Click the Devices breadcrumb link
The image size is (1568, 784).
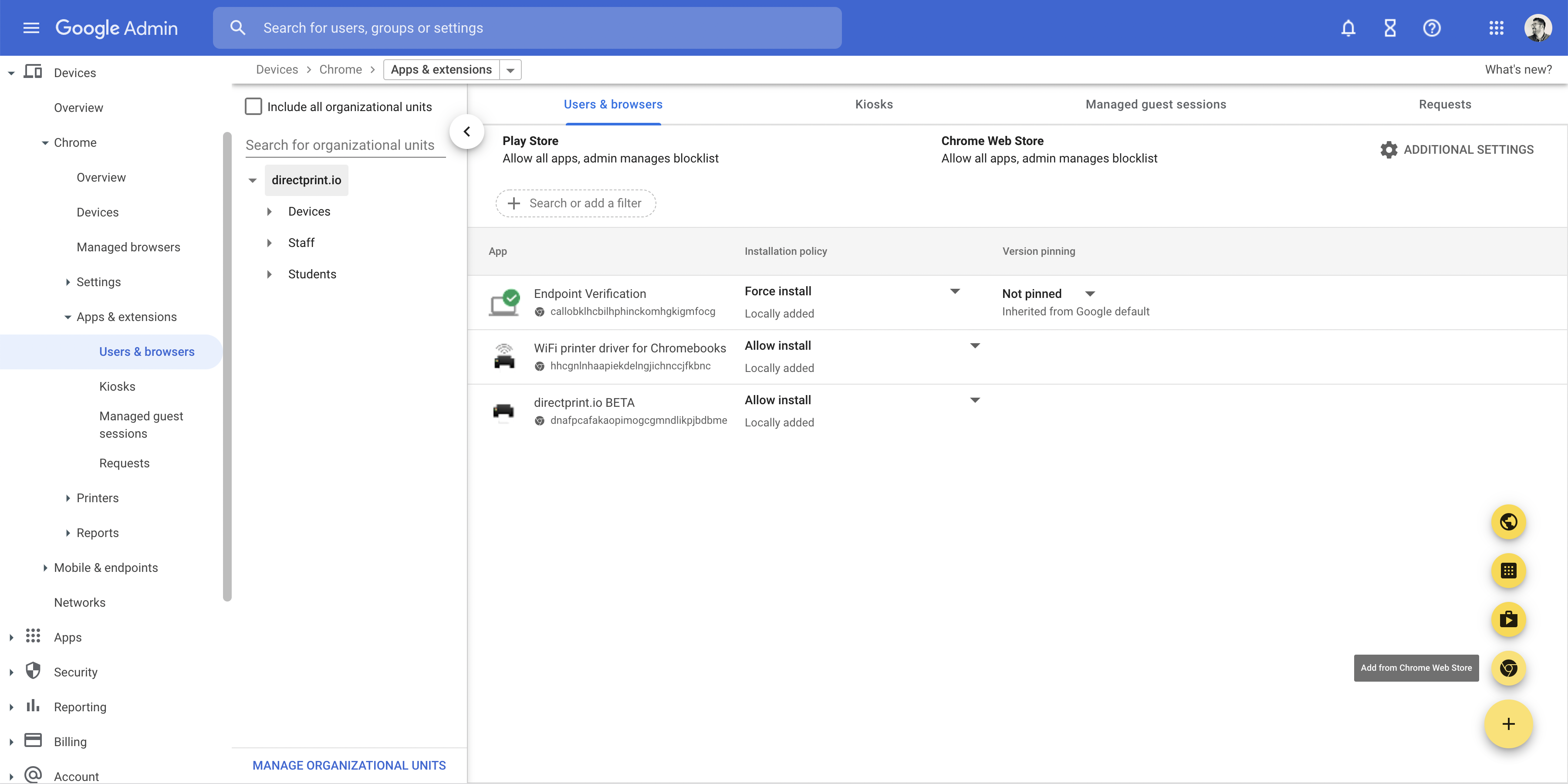[277, 69]
